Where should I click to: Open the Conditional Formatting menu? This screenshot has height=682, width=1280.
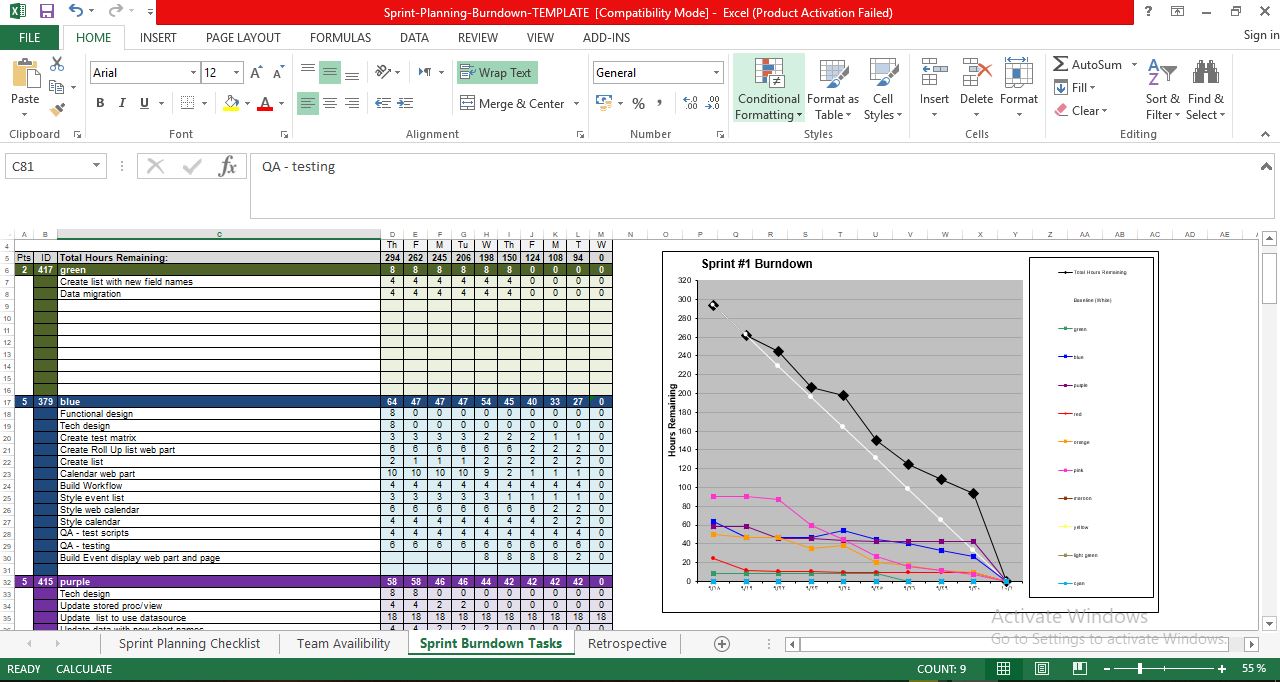pos(768,88)
